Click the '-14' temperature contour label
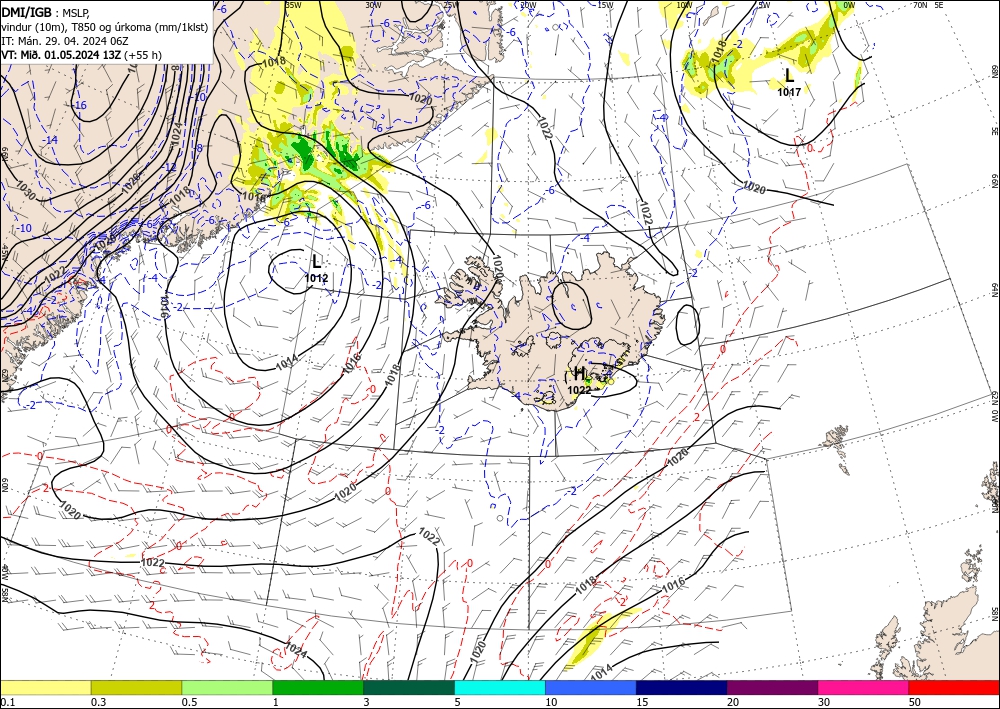 pyautogui.click(x=50, y=140)
